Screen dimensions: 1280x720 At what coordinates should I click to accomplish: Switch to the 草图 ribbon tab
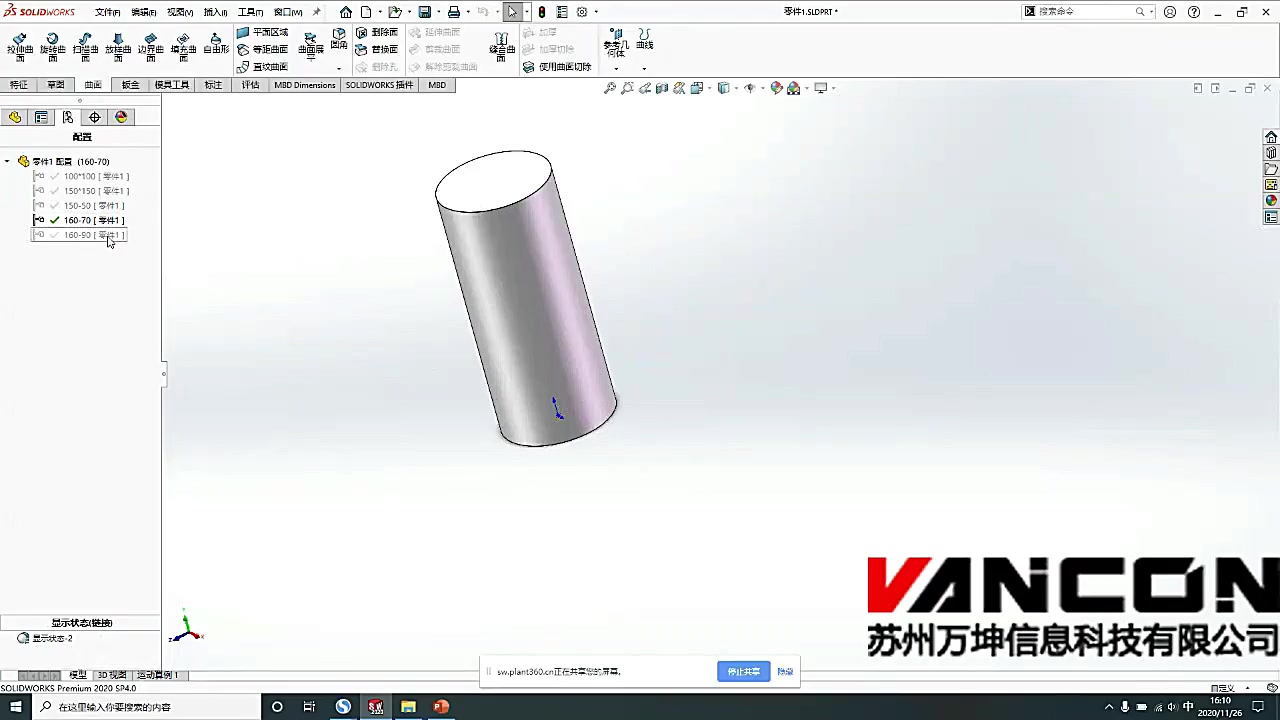coord(56,85)
